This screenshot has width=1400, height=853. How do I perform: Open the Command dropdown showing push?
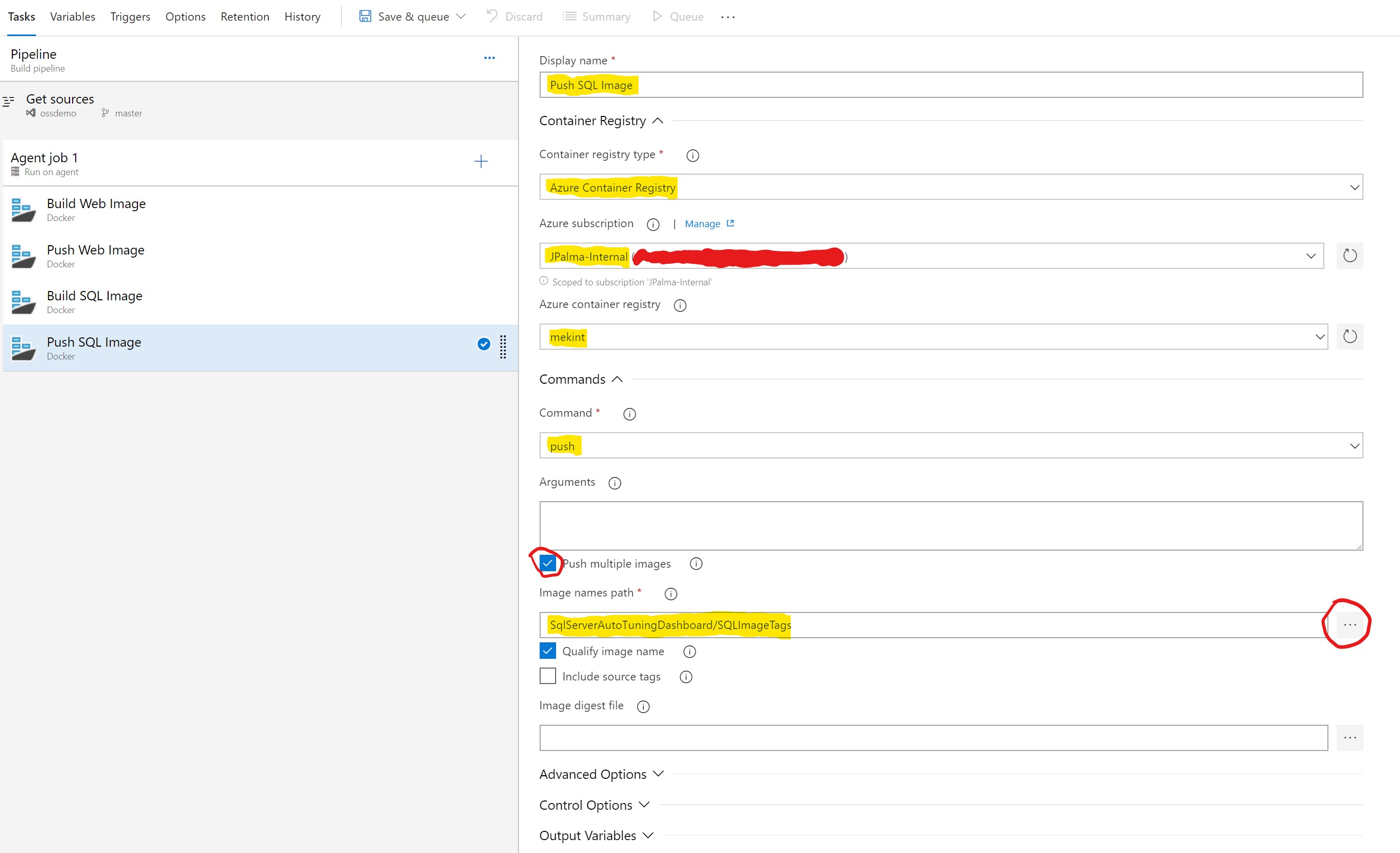point(950,446)
